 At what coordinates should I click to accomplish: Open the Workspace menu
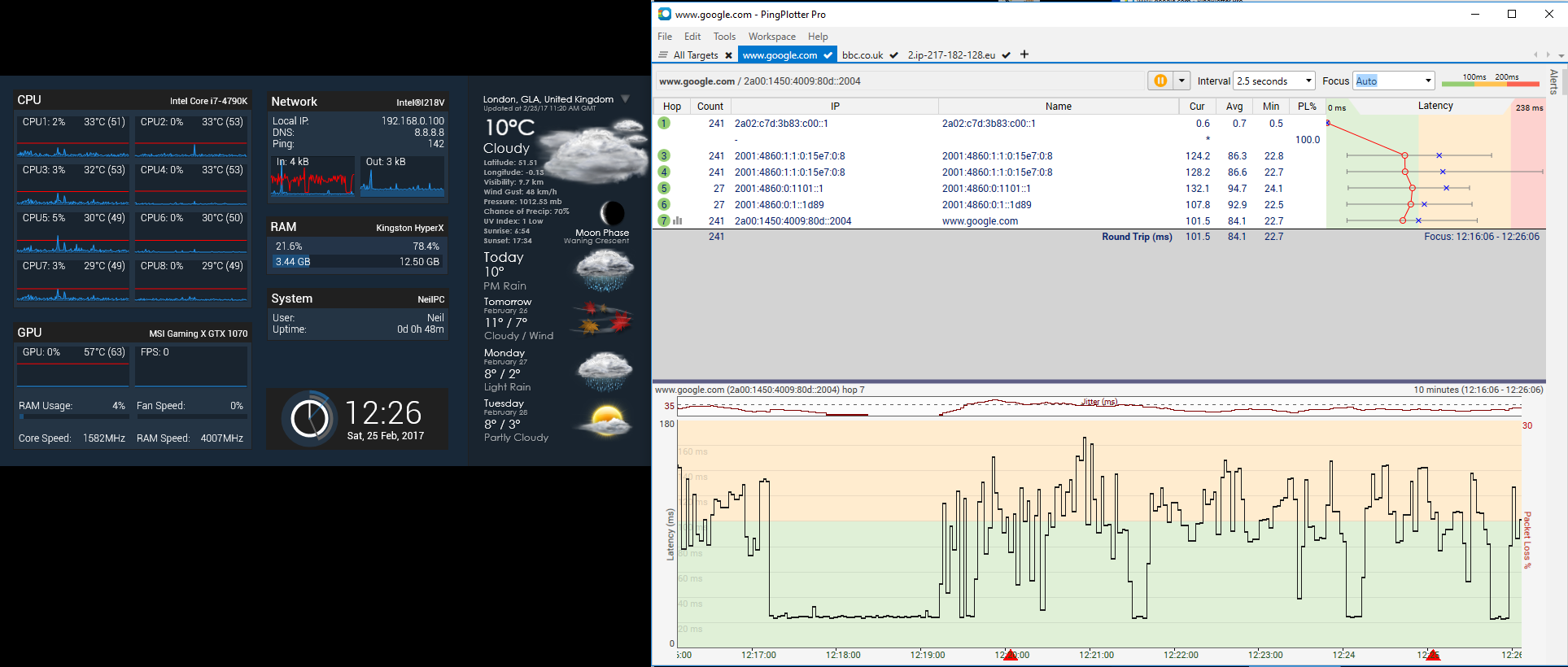(771, 37)
